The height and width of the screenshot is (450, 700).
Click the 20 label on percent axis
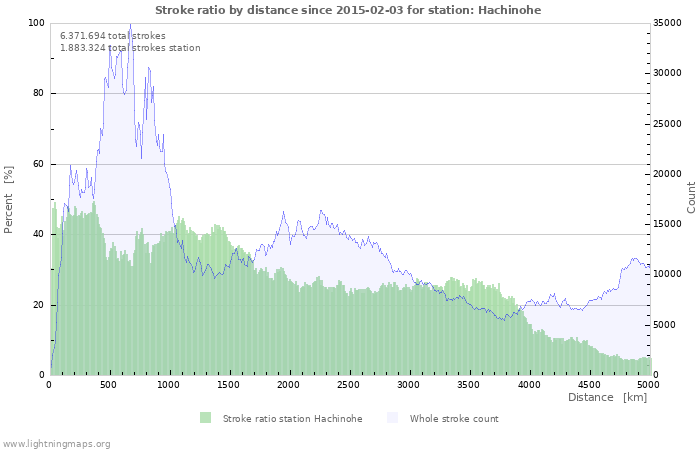pos(39,305)
